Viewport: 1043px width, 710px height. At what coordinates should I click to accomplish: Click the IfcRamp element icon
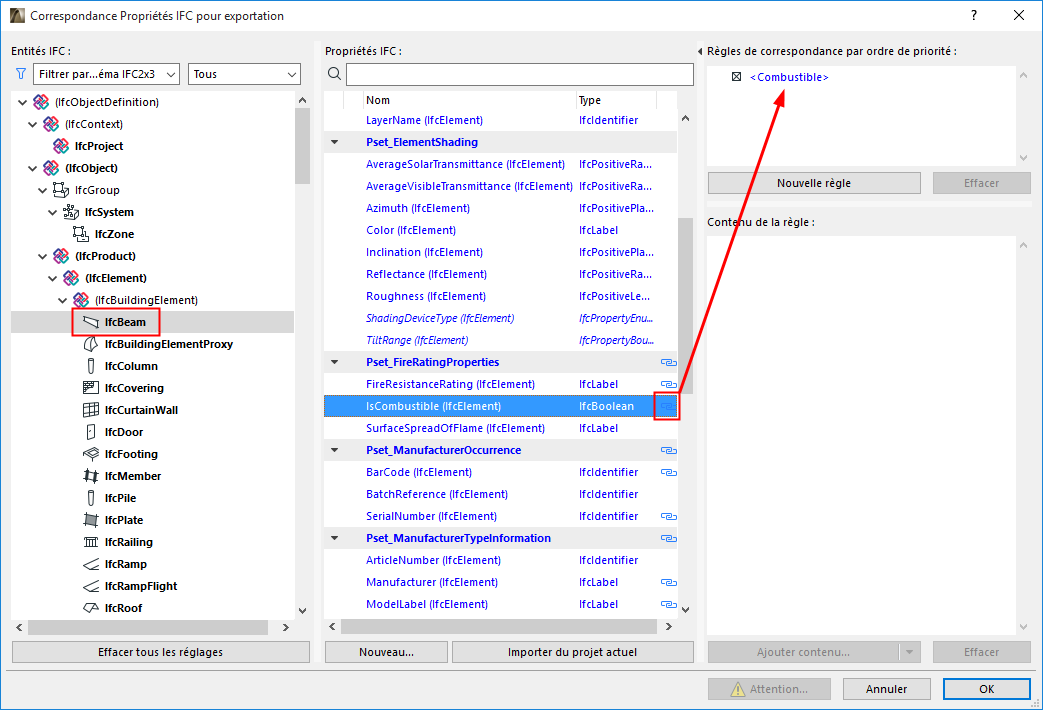tap(90, 564)
